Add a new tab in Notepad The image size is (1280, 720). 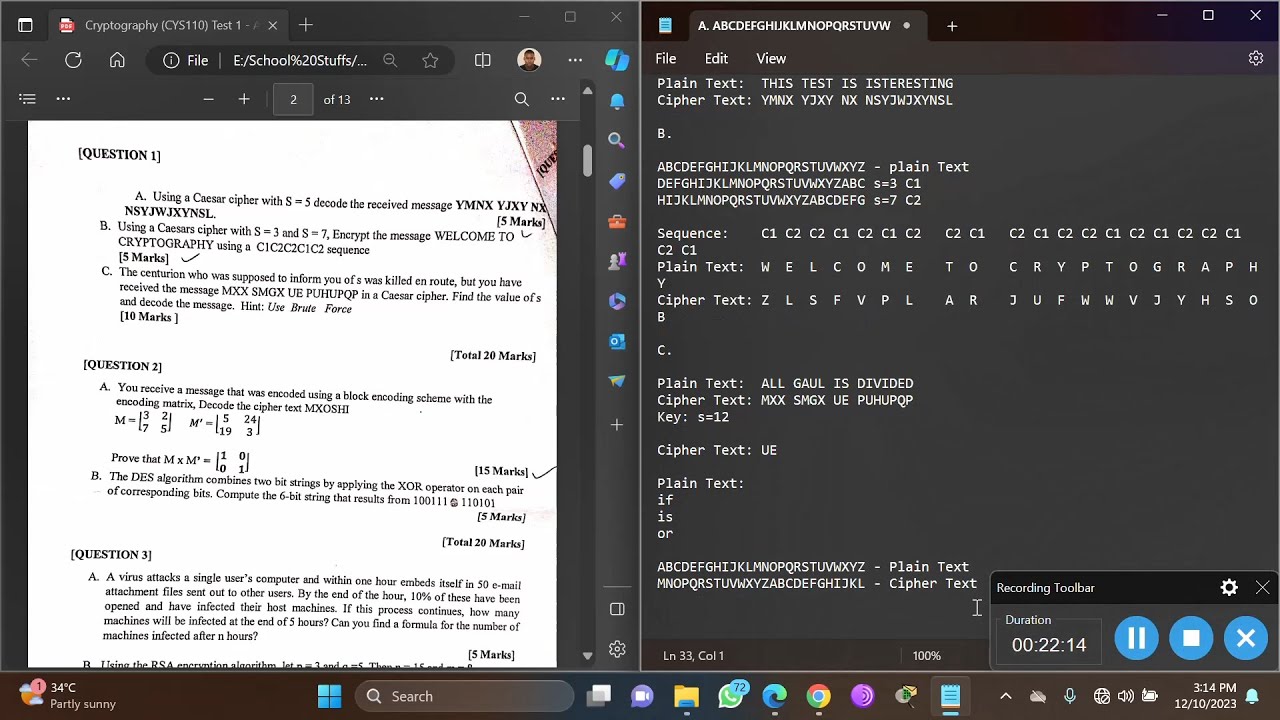click(952, 26)
